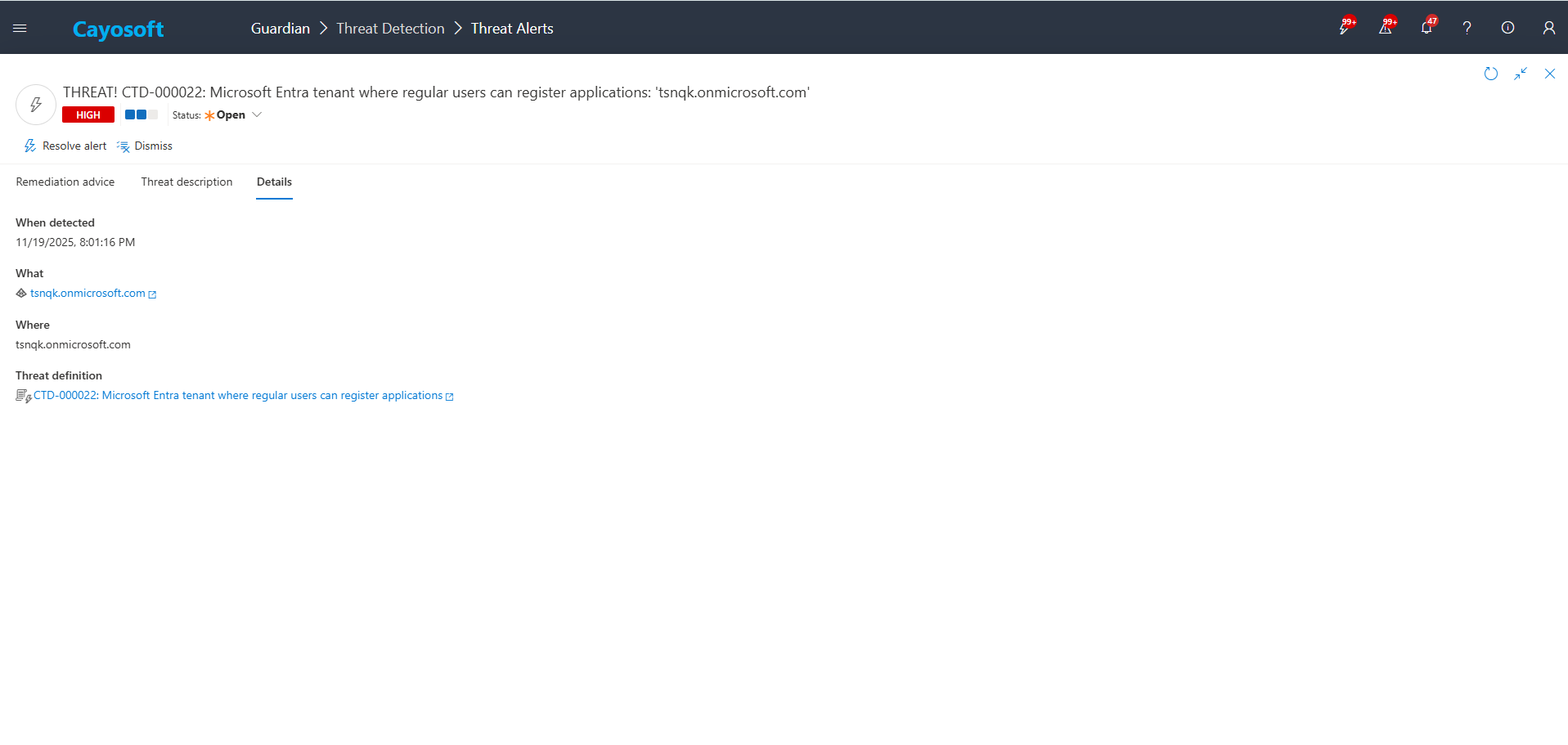Click the Resolve alert button
The width and height of the screenshot is (1568, 745).
pyautogui.click(x=65, y=146)
